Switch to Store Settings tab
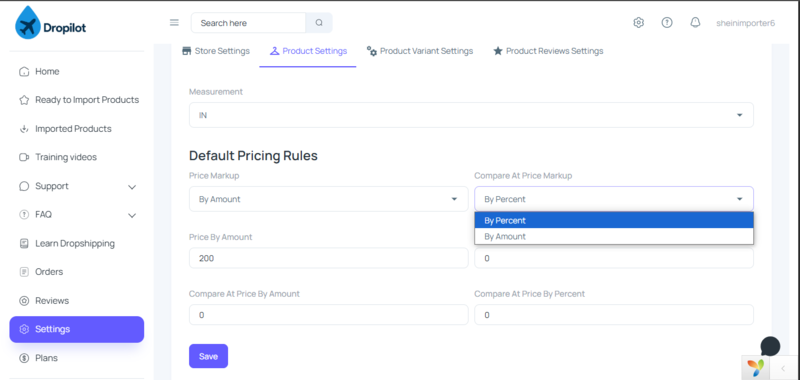Viewport: 800px width, 380px height. coord(216,51)
